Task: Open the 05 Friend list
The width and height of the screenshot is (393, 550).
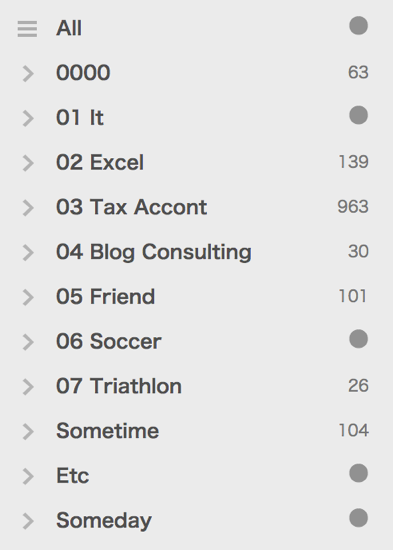Action: pyautogui.click(x=105, y=296)
